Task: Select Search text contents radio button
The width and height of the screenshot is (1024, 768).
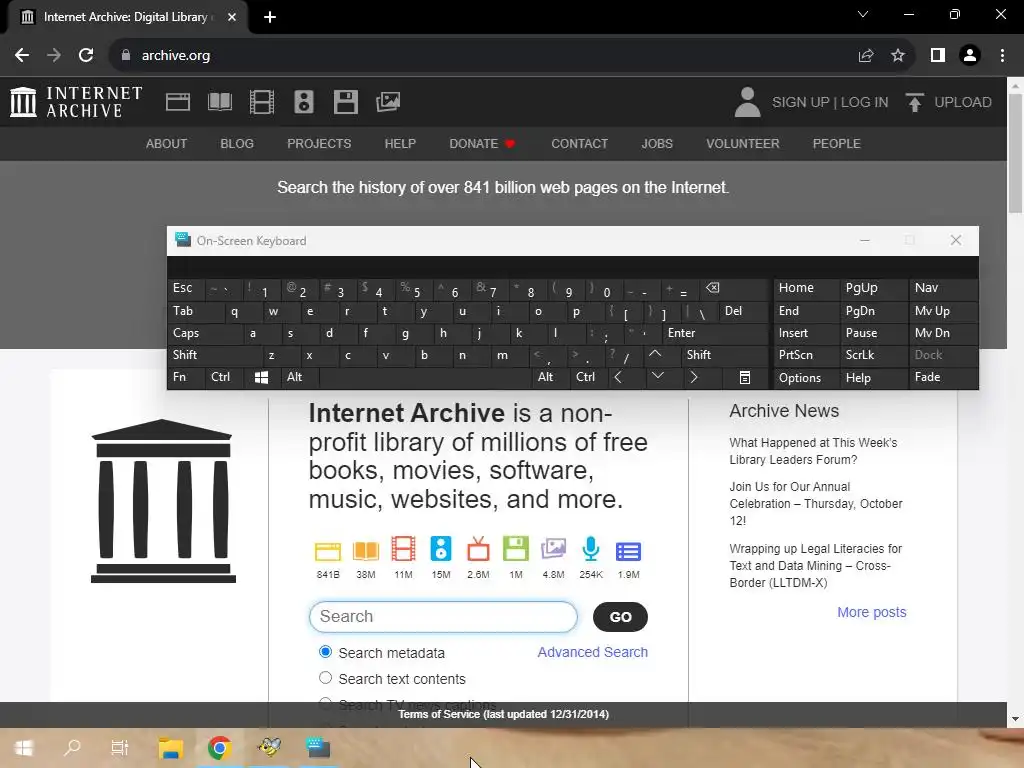Action: click(325, 678)
